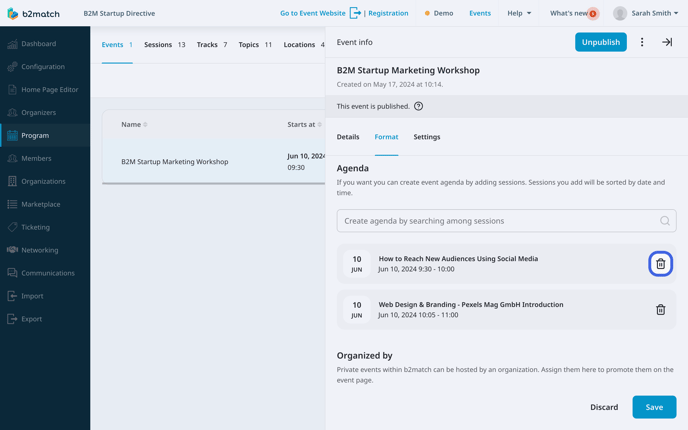
Task: Switch to the Events tab
Action: click(117, 45)
